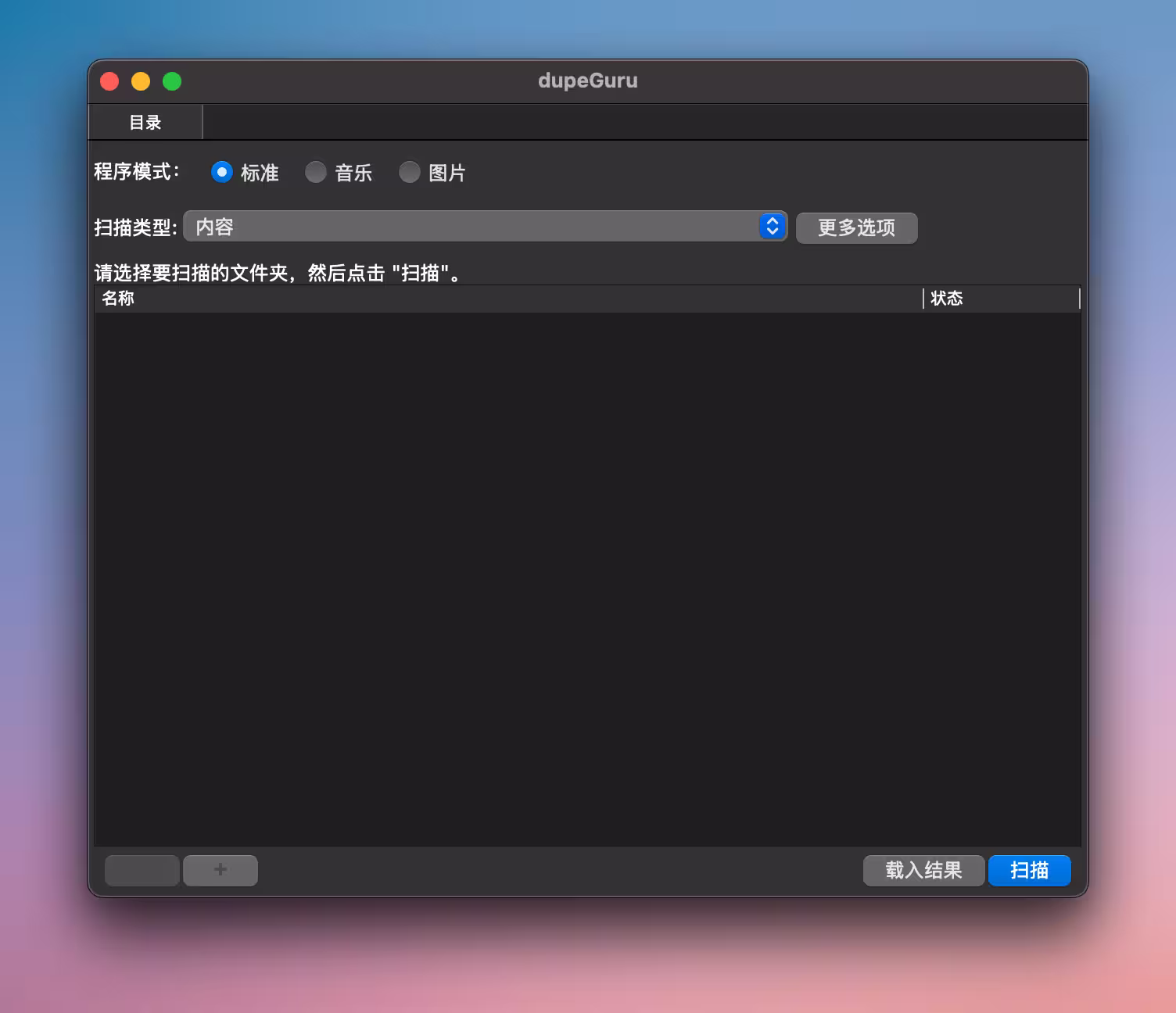This screenshot has height=1013, width=1176.
Task: Click the 名称 column header
Action: [x=509, y=299]
